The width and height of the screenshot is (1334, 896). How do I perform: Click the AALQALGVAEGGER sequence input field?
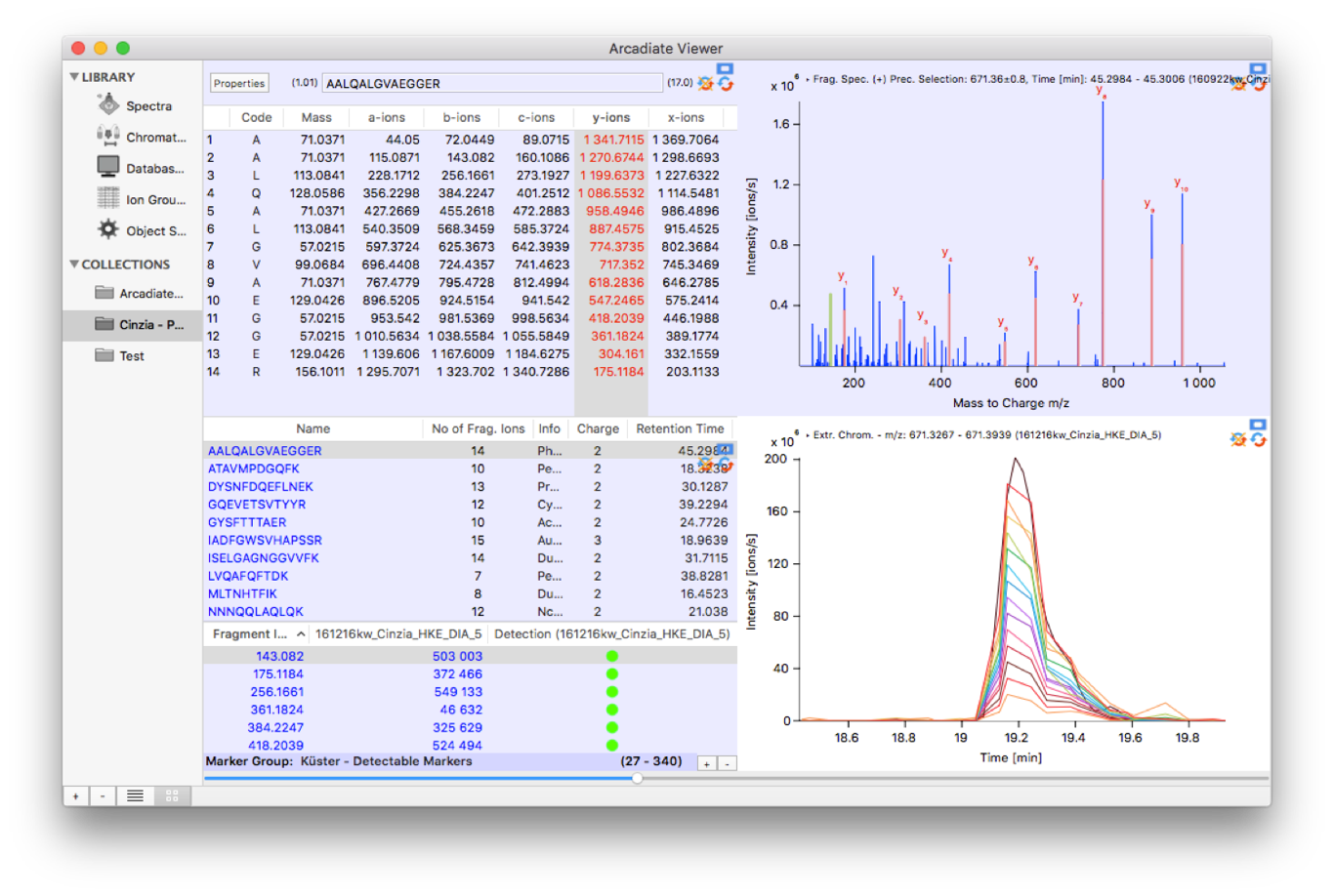[x=491, y=84]
